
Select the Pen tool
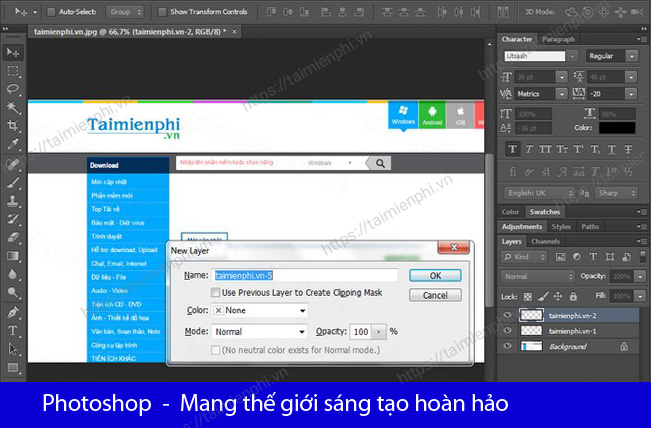(x=13, y=312)
